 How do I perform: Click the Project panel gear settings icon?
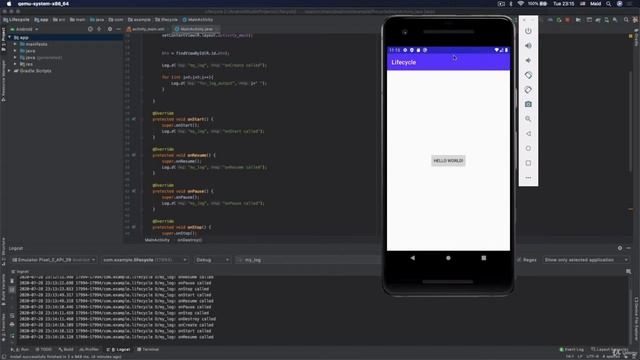pyautogui.click(x=109, y=29)
